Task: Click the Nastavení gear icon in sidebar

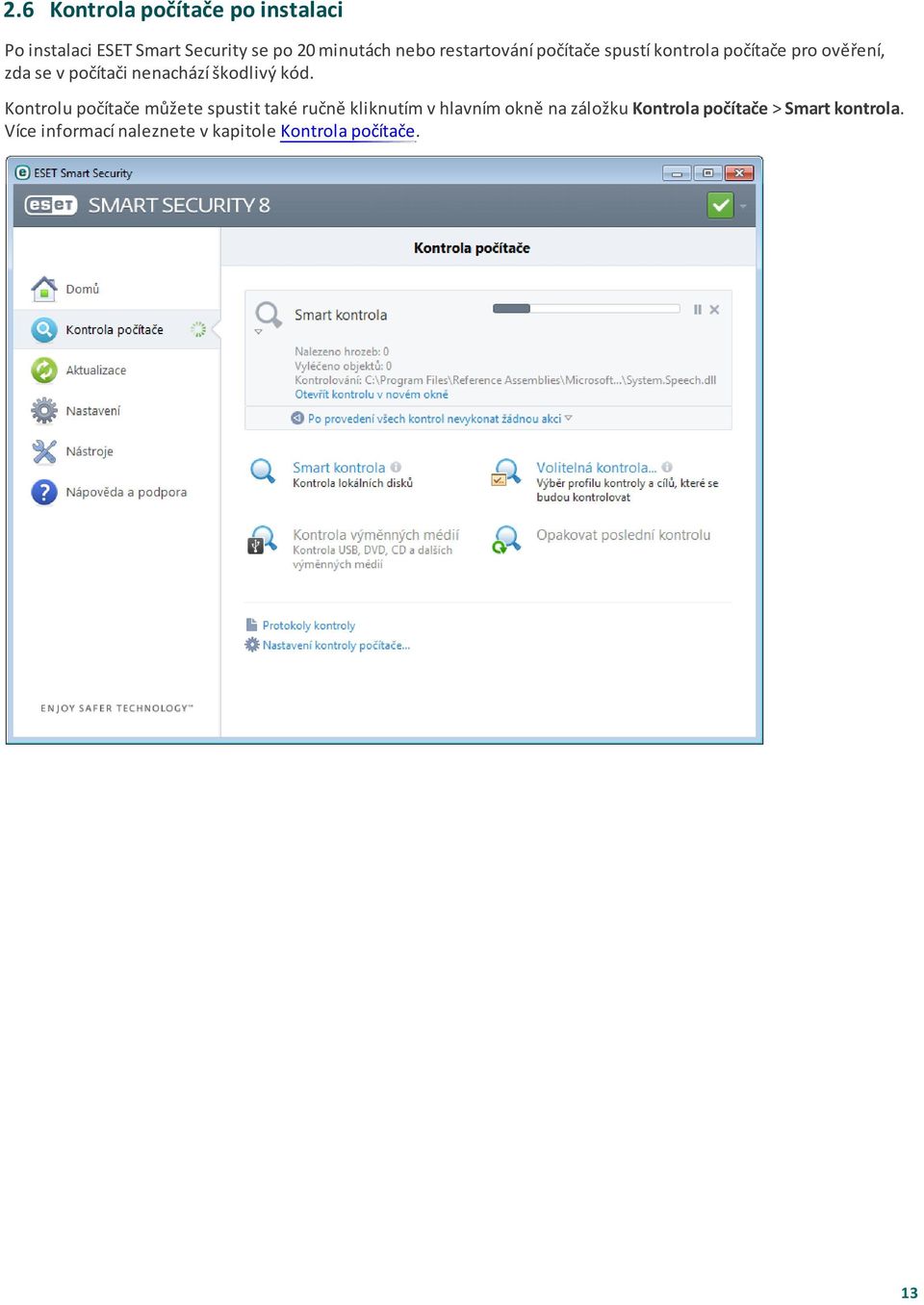Action: [x=44, y=411]
